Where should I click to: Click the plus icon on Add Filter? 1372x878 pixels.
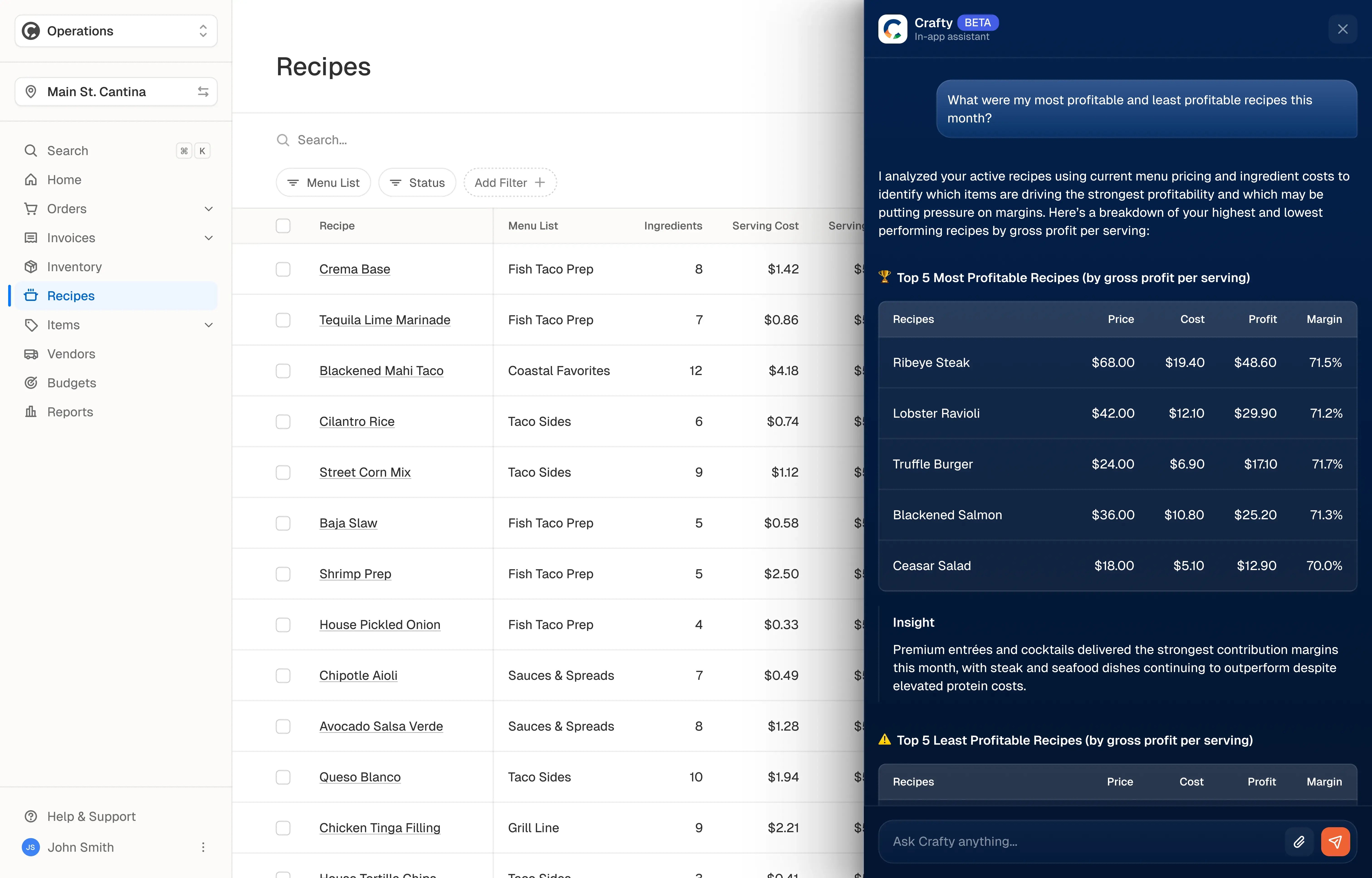[x=540, y=183]
